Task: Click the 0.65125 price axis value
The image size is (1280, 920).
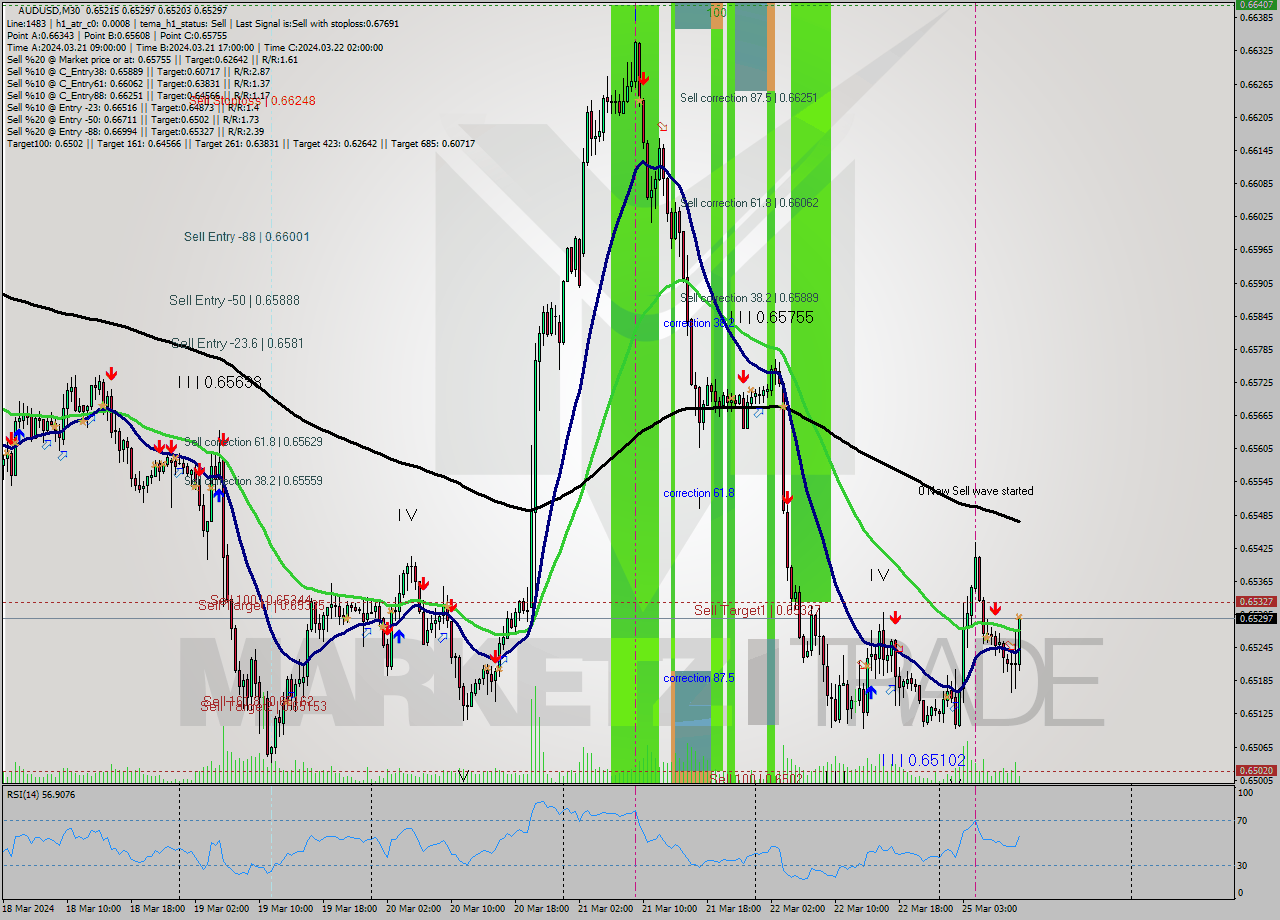Action: (x=1255, y=713)
